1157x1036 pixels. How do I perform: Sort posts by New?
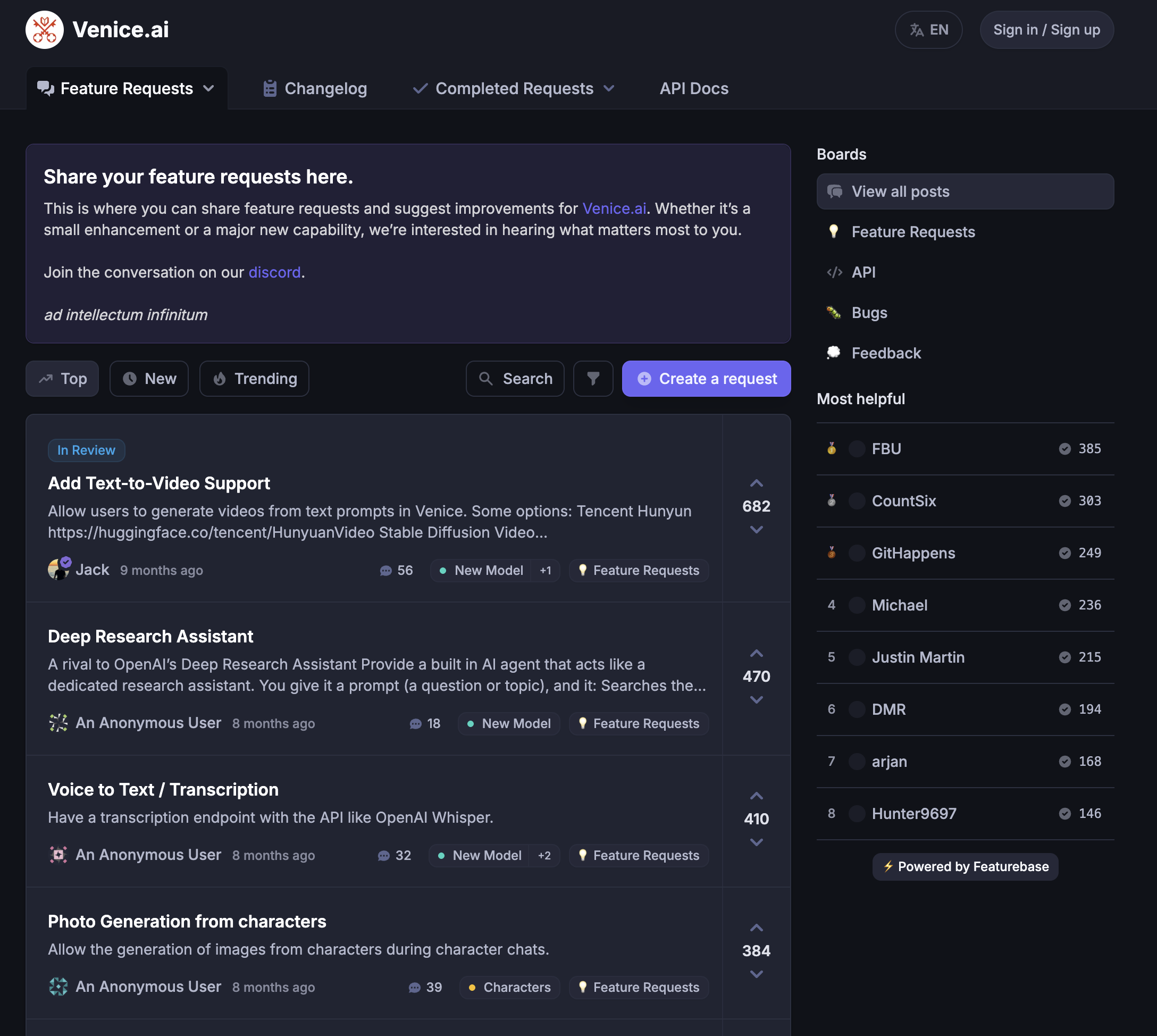click(149, 379)
